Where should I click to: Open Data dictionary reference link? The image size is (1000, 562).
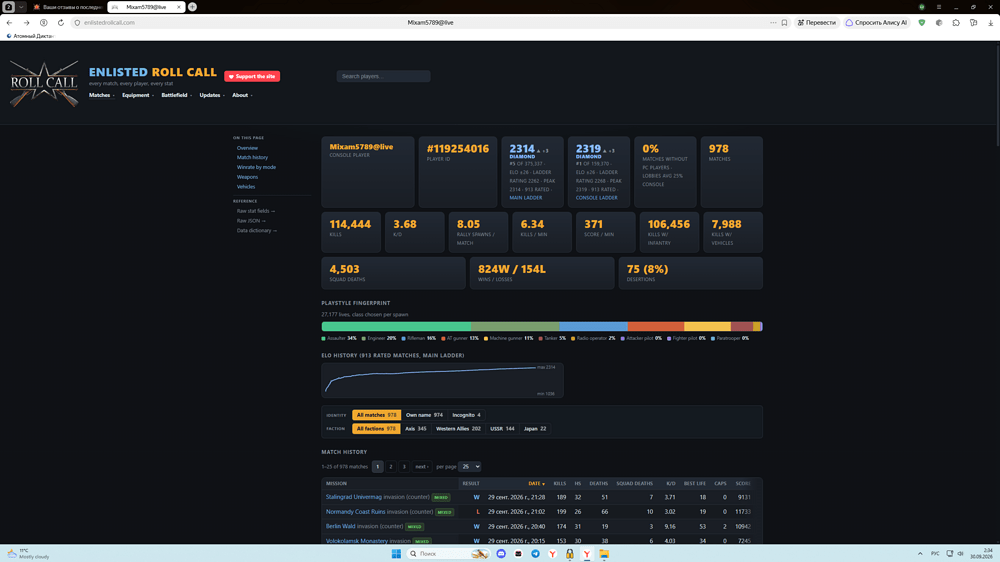(x=257, y=231)
